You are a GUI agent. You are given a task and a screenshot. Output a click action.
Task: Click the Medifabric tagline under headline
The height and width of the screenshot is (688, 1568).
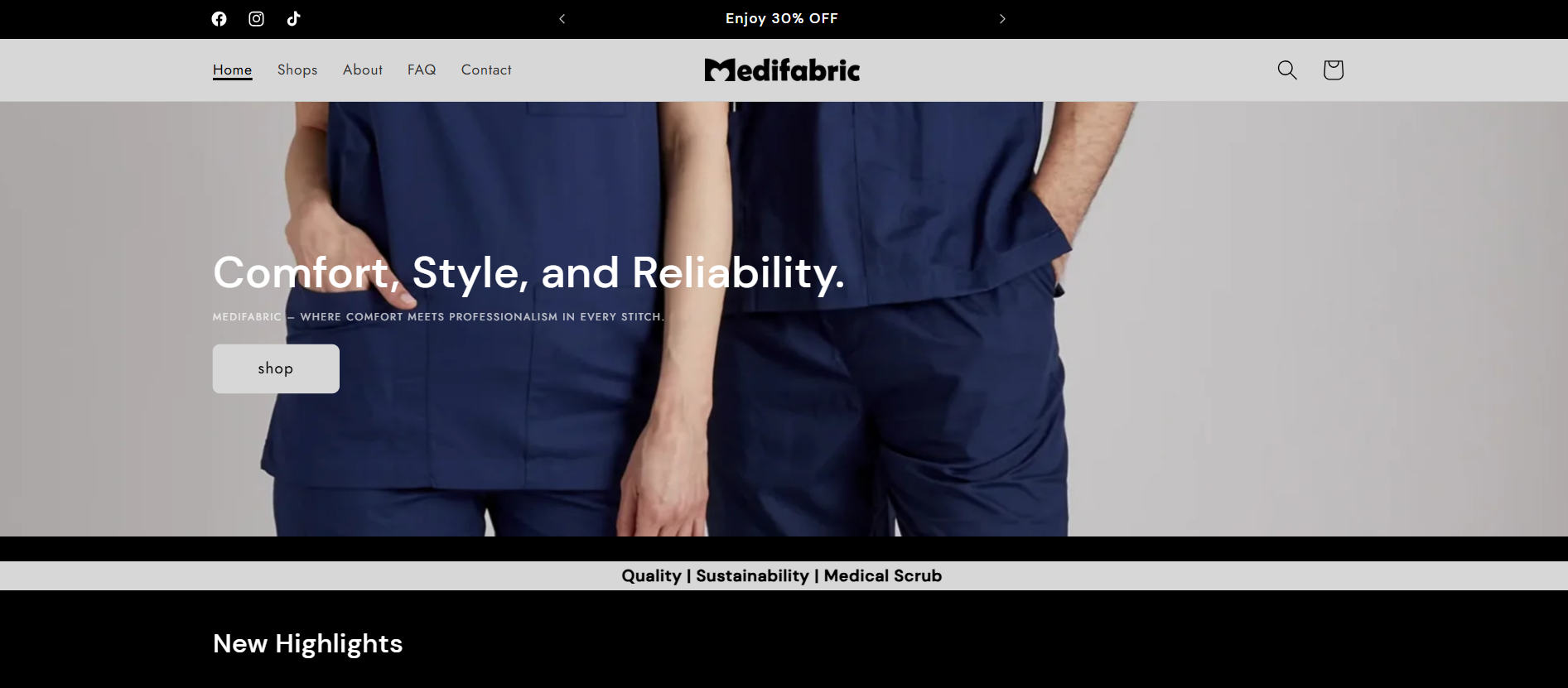438,317
